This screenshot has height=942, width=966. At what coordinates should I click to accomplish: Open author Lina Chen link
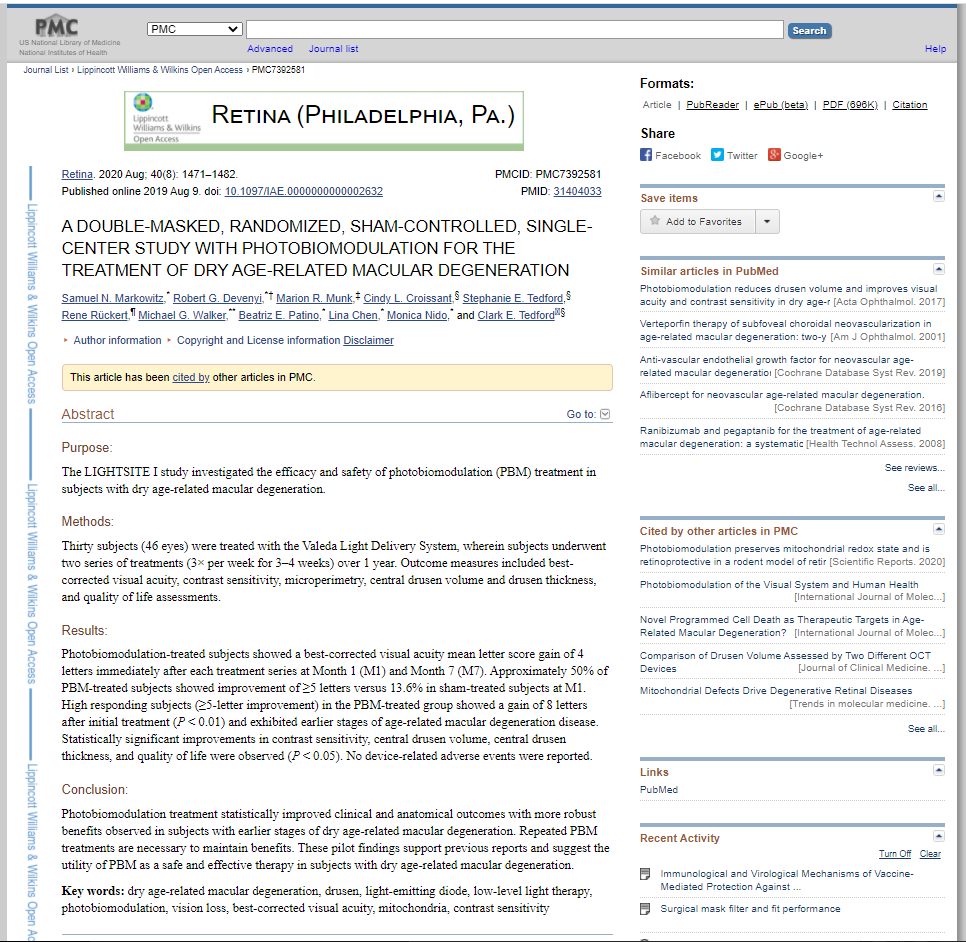353,315
